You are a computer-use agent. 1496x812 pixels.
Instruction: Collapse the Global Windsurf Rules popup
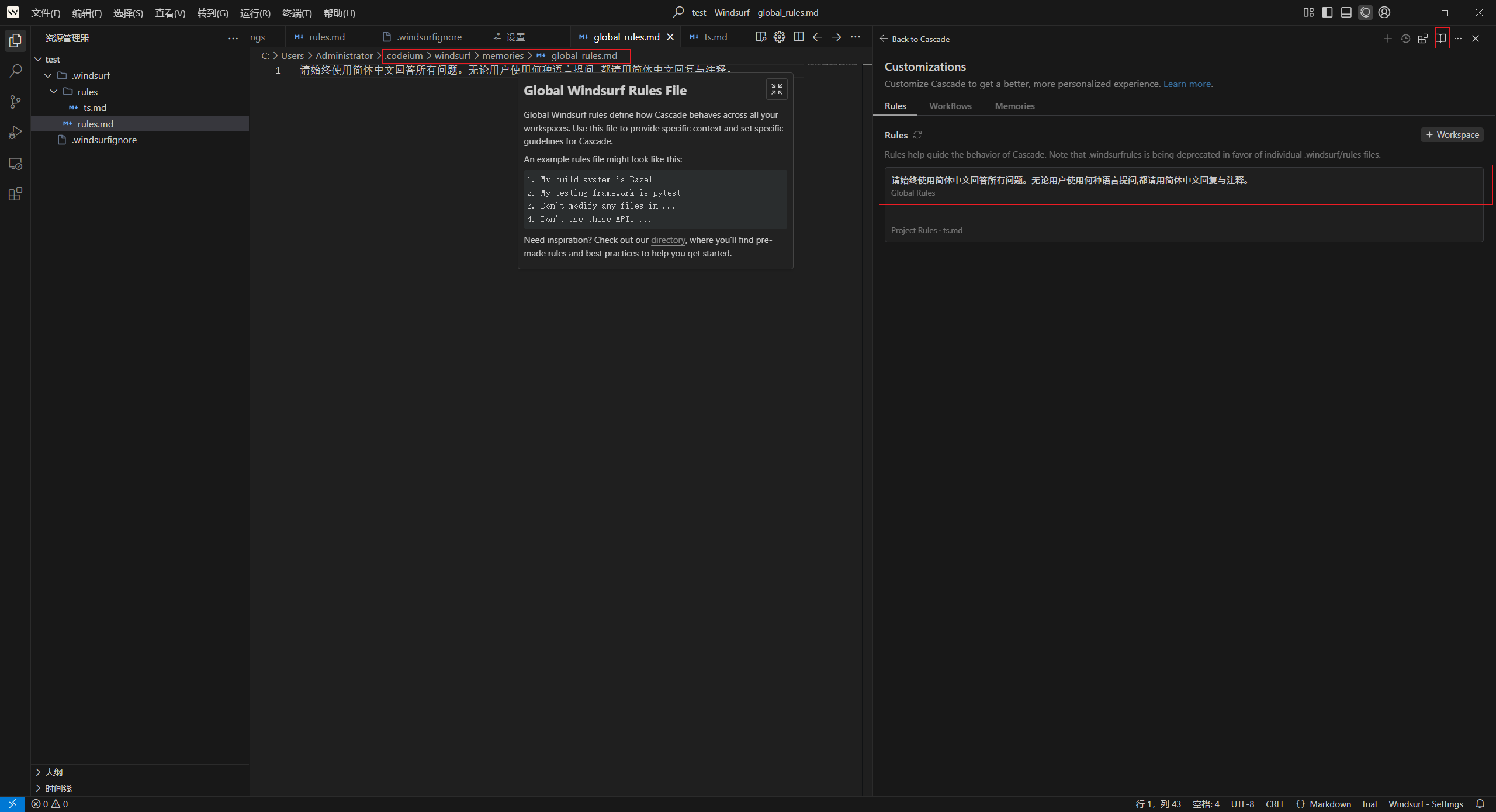point(777,89)
